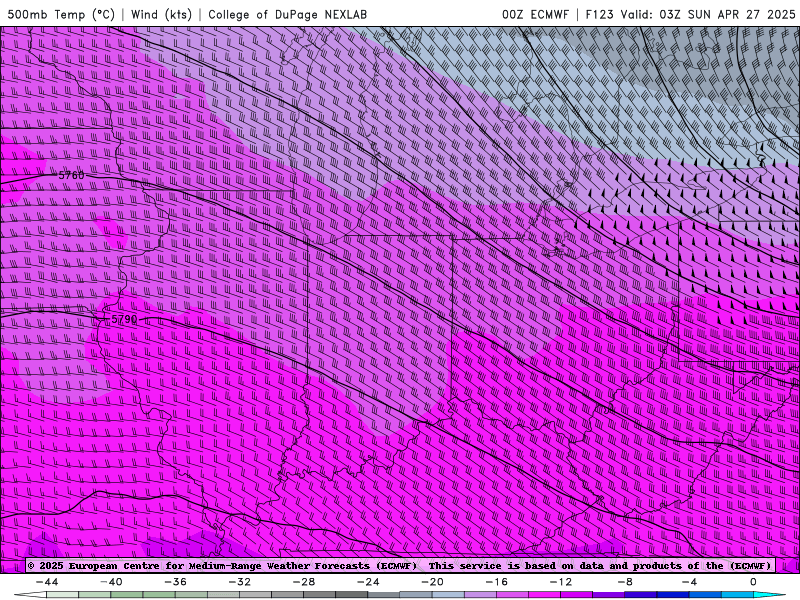
Task: Click the -36 color scale label
Action: coord(176,582)
